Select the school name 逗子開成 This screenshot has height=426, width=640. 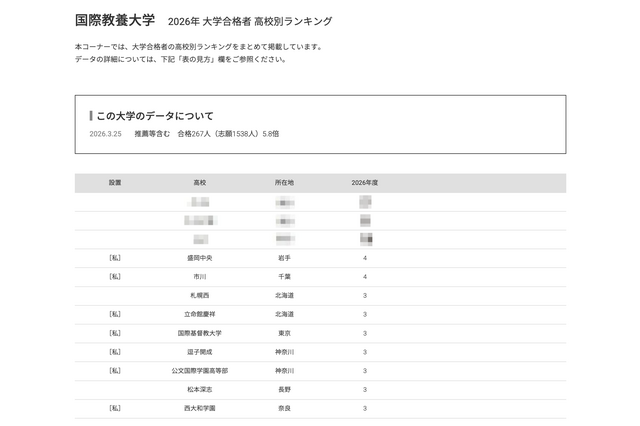(x=200, y=352)
